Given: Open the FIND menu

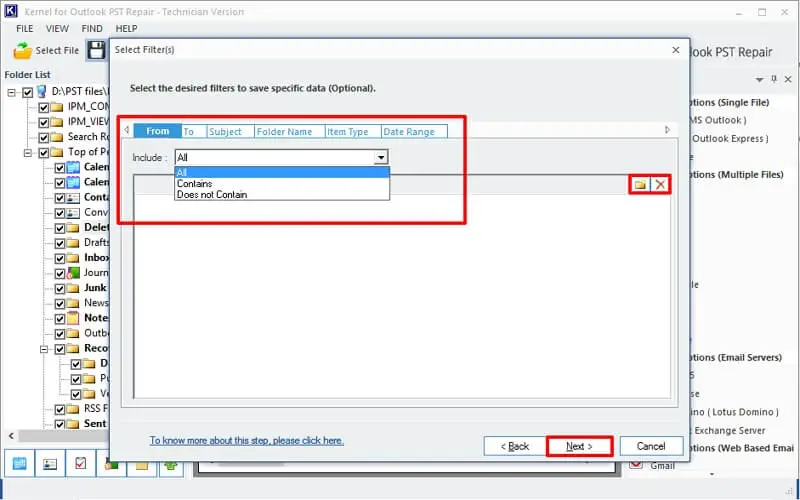Looking at the screenshot, I should [x=92, y=29].
